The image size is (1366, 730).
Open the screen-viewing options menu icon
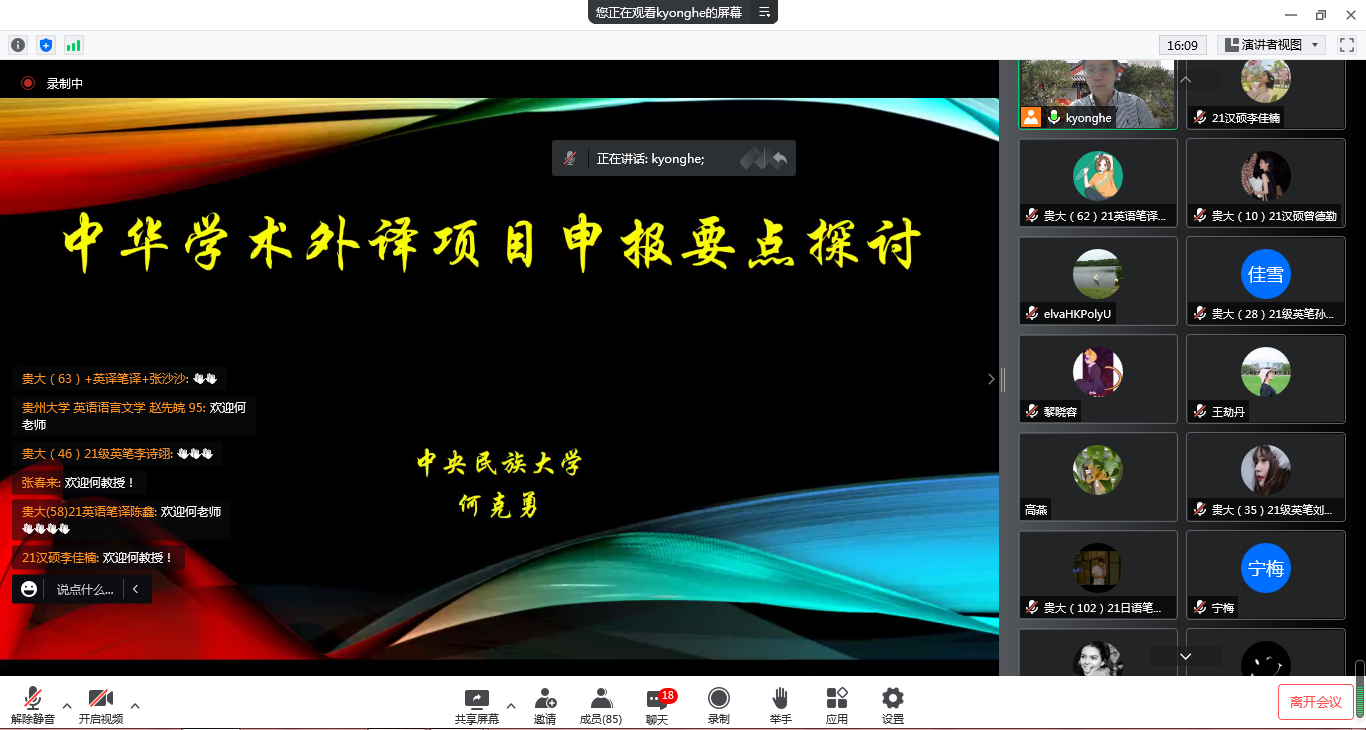click(764, 12)
